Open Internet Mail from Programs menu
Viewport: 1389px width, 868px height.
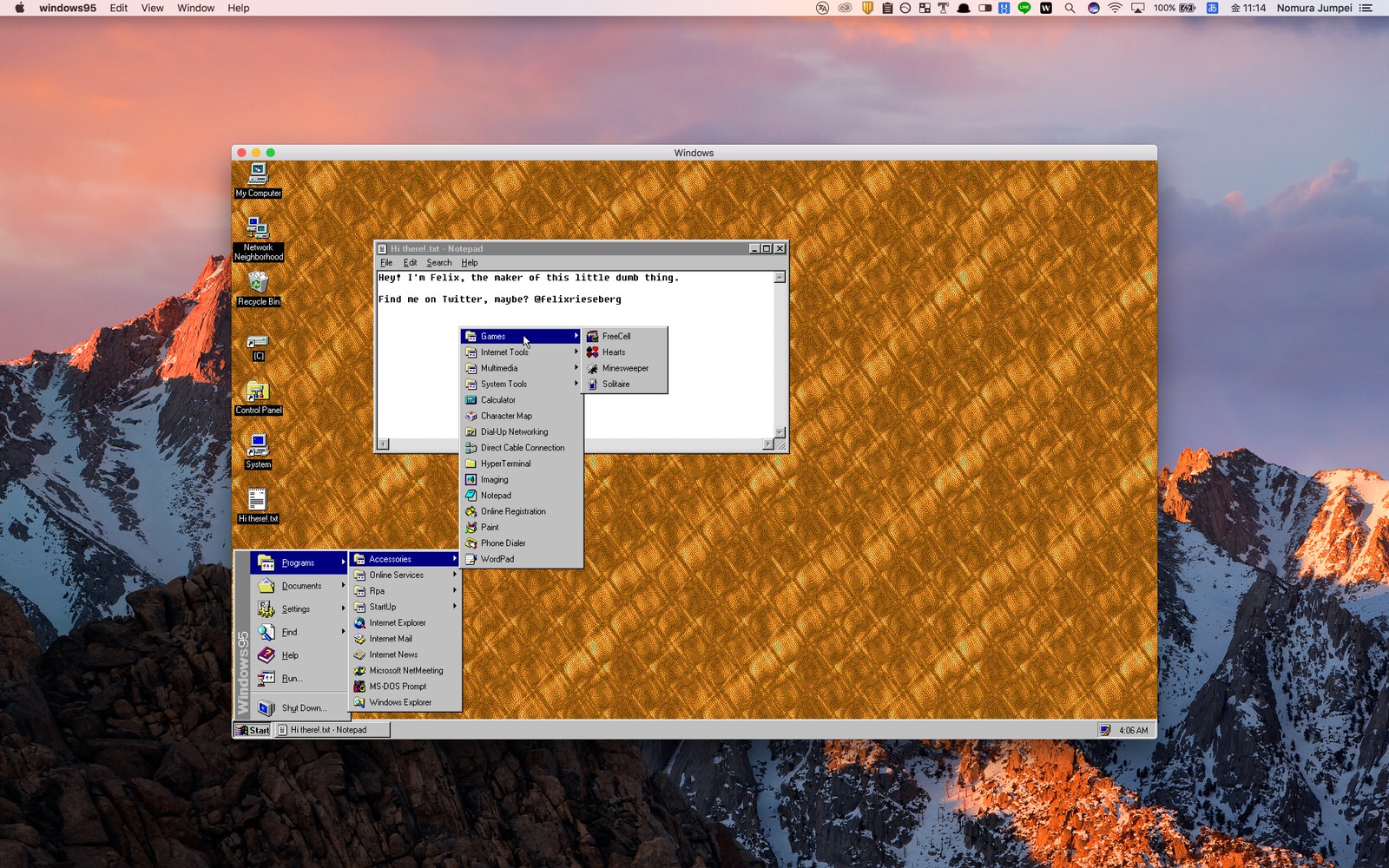(x=405, y=639)
